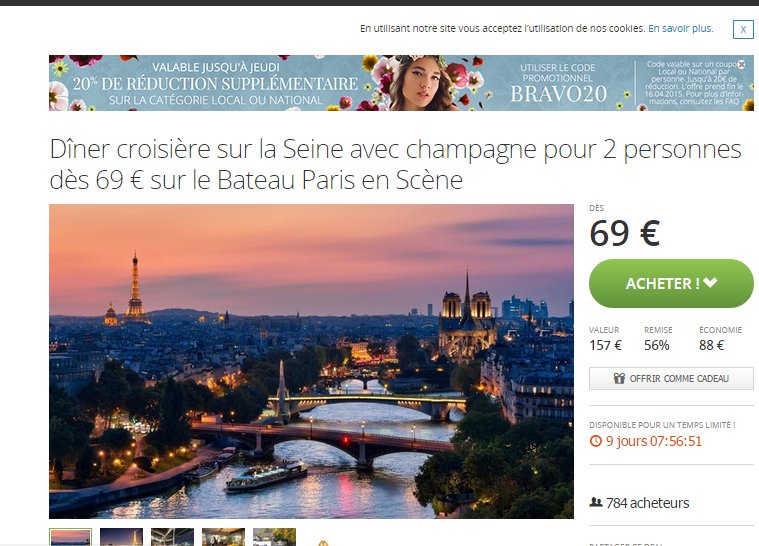Select the fifth bridge and trees thumbnail
759x546 pixels.
tap(274, 537)
